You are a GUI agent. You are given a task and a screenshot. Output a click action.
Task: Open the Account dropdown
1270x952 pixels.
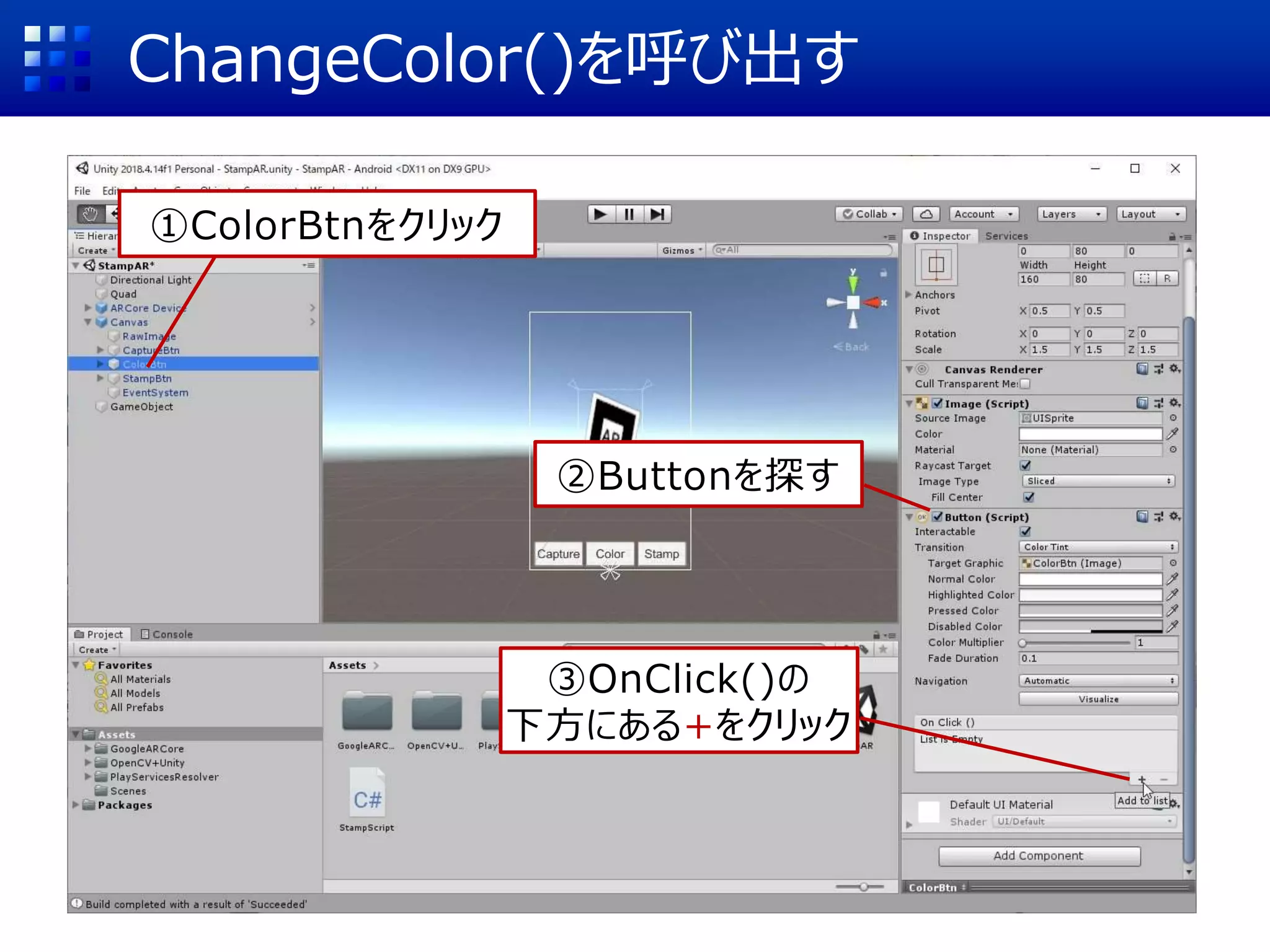pos(985,214)
